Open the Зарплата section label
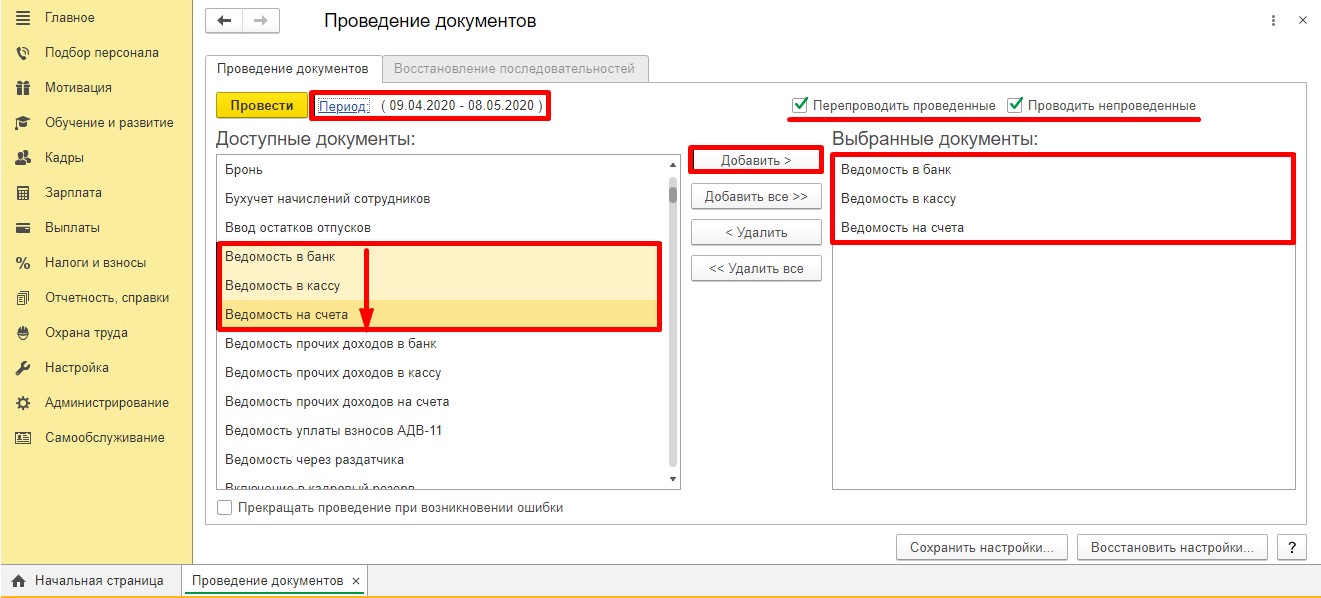1321x598 pixels. click(73, 193)
